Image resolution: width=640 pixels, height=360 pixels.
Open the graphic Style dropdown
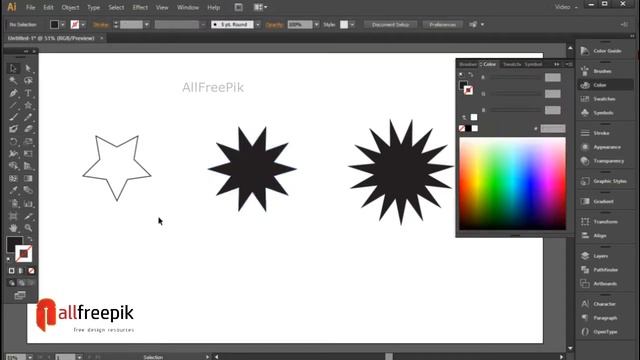(x=352, y=24)
